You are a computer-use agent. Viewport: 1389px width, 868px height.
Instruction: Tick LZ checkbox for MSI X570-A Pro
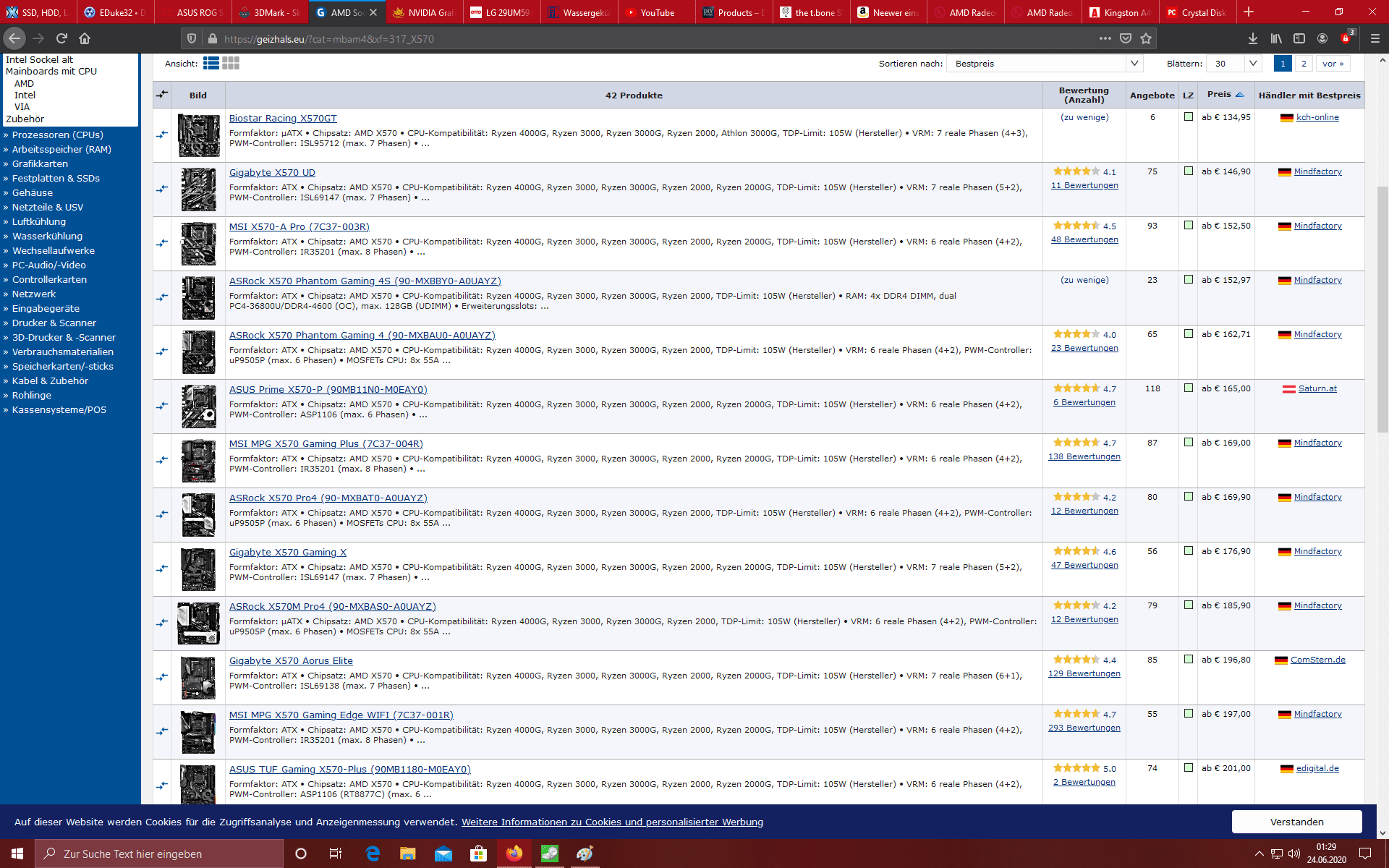1188,225
